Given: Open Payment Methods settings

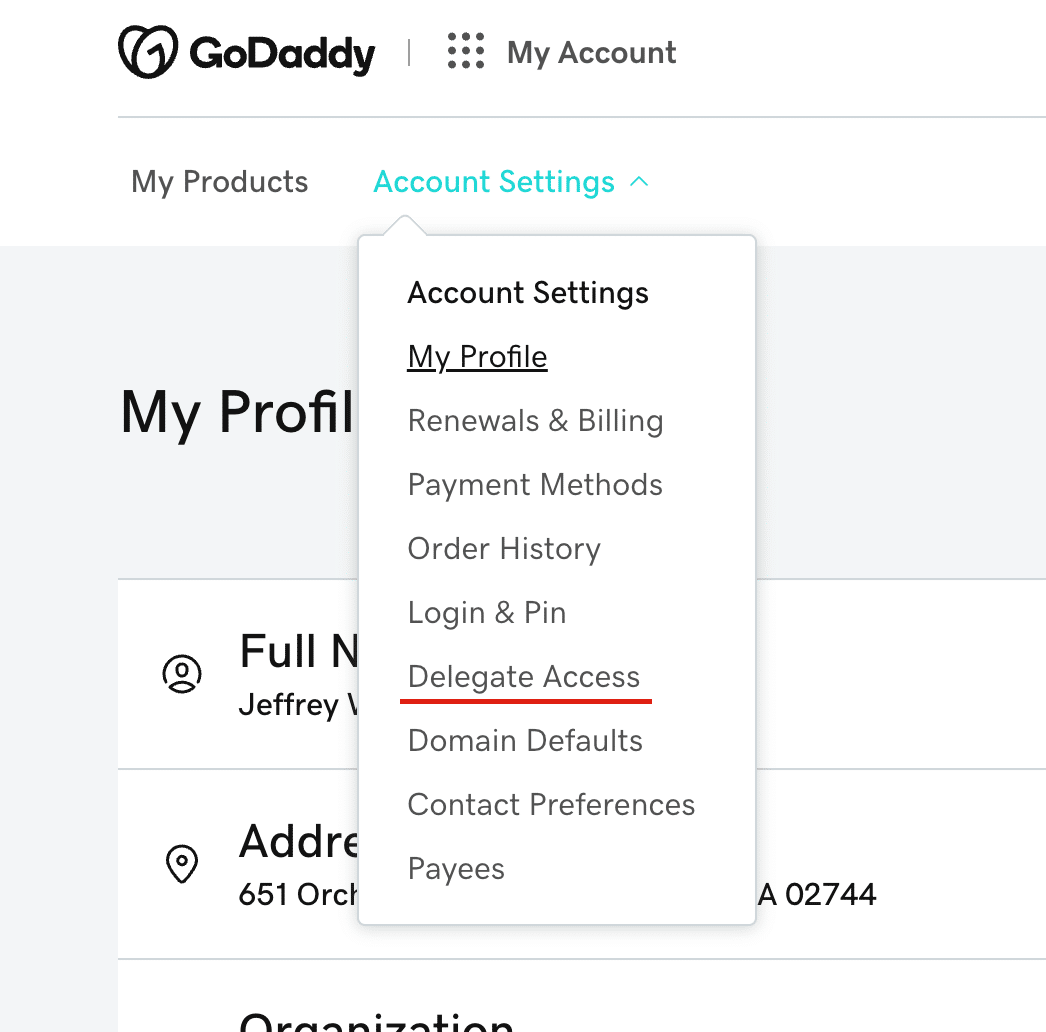Looking at the screenshot, I should click(535, 485).
